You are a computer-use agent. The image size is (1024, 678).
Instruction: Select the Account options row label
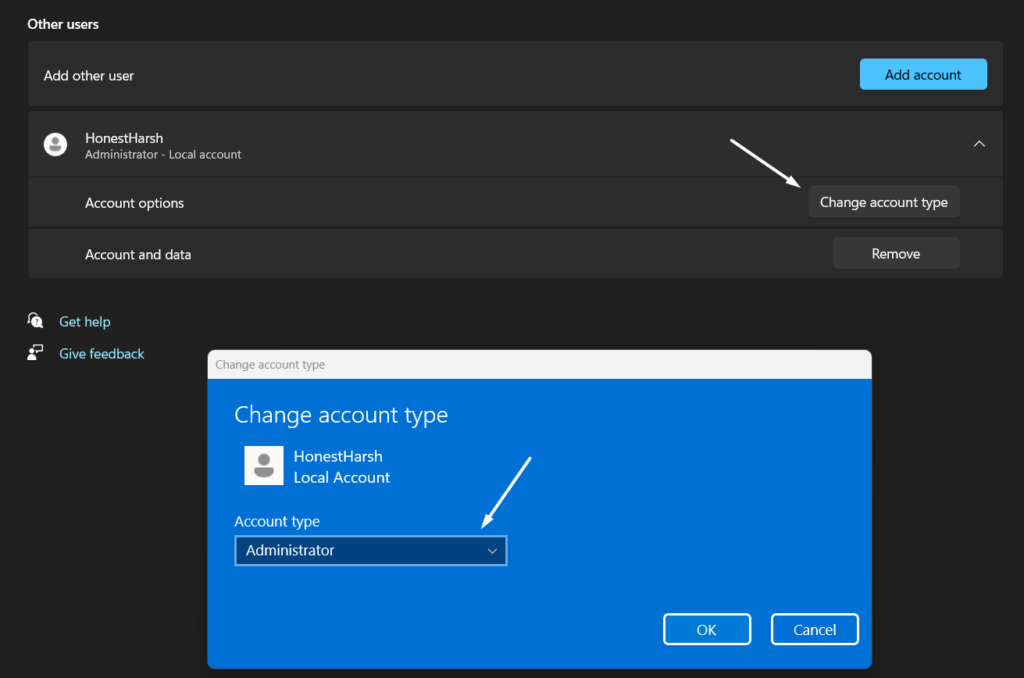pyautogui.click(x=134, y=203)
